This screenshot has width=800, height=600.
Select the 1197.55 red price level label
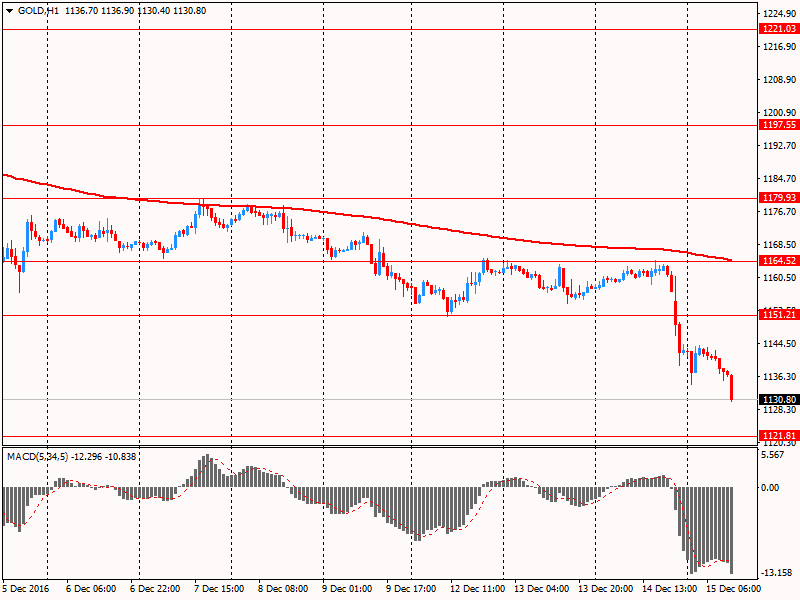(779, 124)
